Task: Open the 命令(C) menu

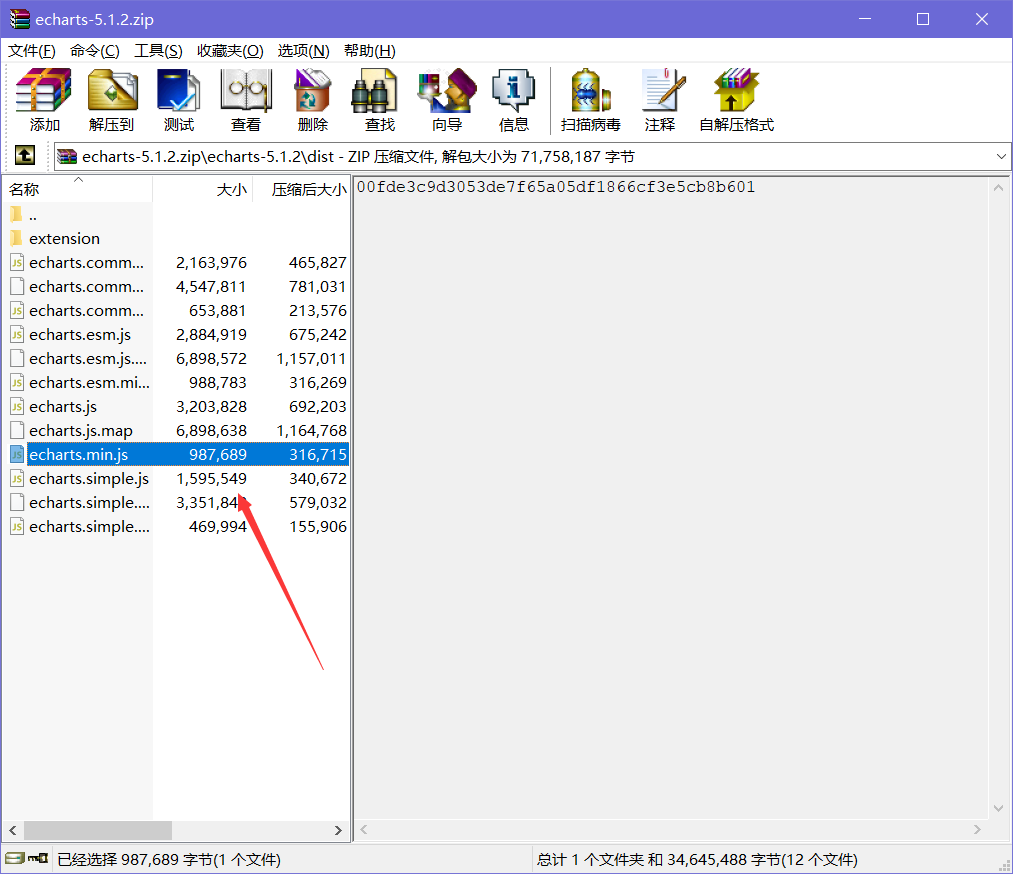Action: (x=94, y=51)
